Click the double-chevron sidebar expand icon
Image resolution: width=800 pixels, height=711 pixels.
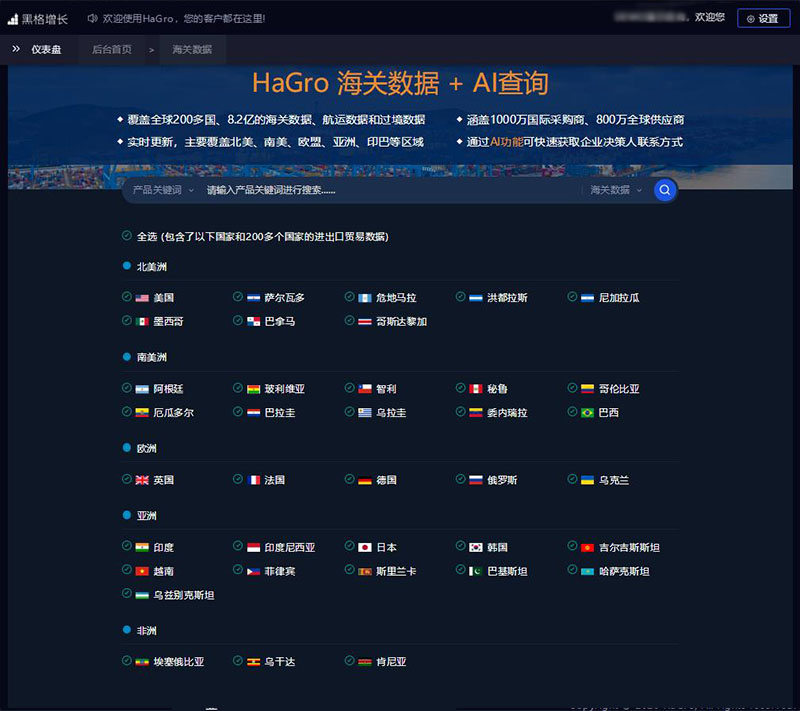[x=16, y=49]
